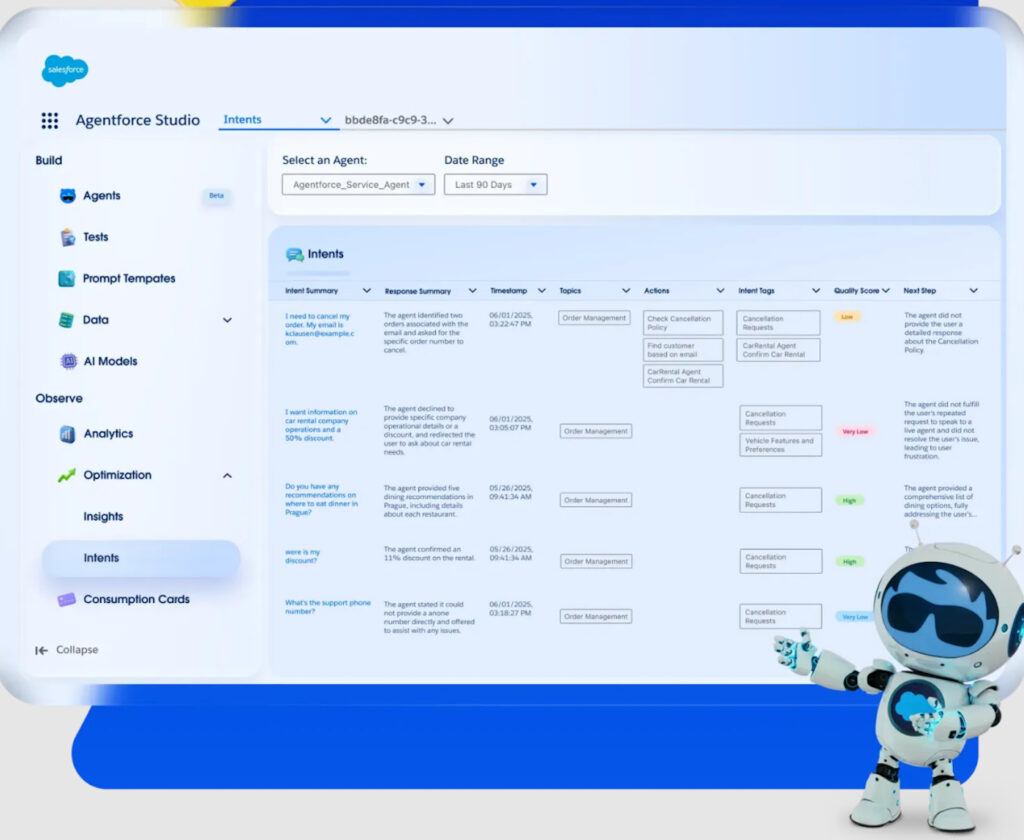Click Order Management topic in first row
This screenshot has width=1024, height=840.
coord(594,318)
